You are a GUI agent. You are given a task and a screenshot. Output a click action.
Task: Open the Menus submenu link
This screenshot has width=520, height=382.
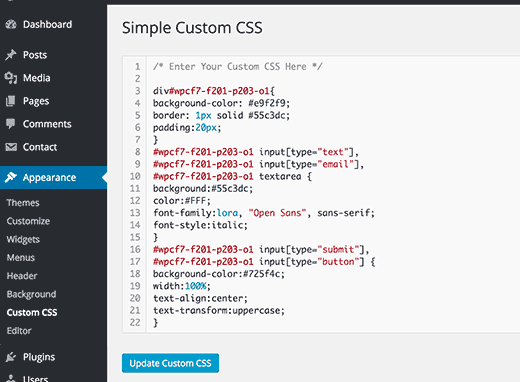[21, 258]
